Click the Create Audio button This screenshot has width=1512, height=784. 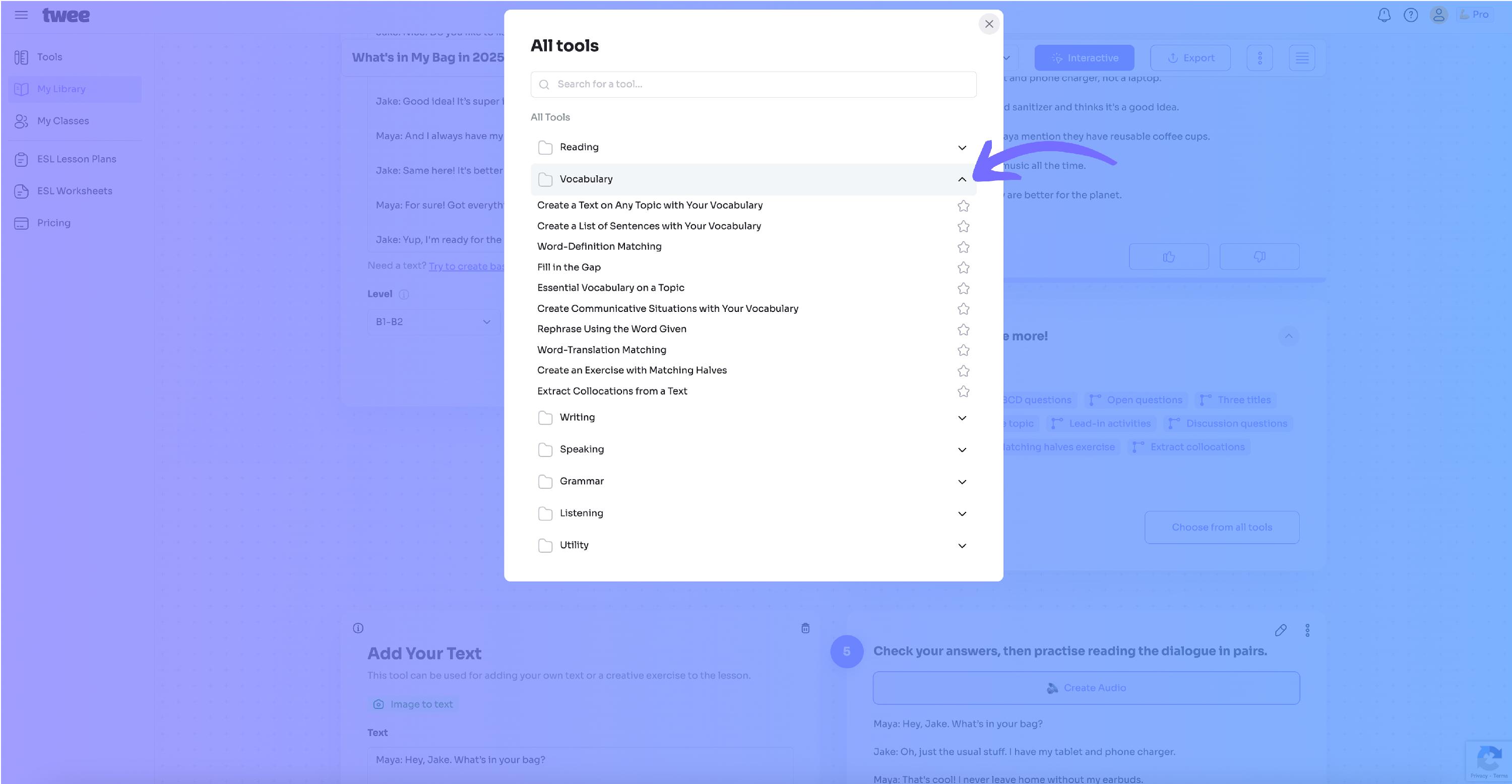click(x=1086, y=688)
